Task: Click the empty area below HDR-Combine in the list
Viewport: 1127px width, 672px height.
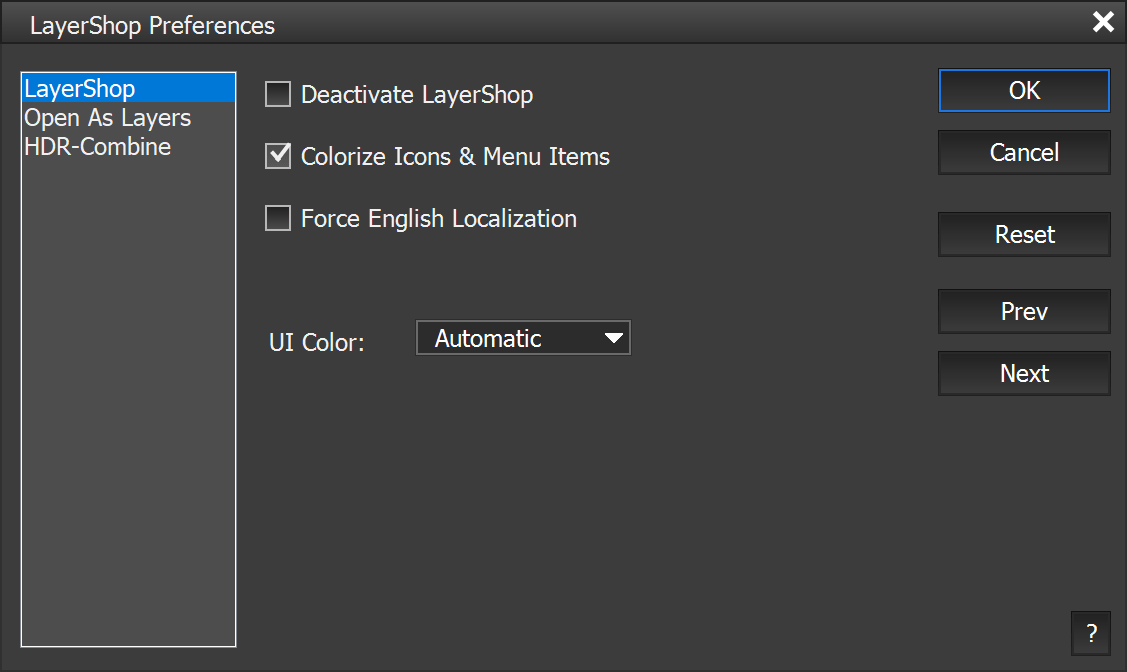Action: [x=128, y=400]
